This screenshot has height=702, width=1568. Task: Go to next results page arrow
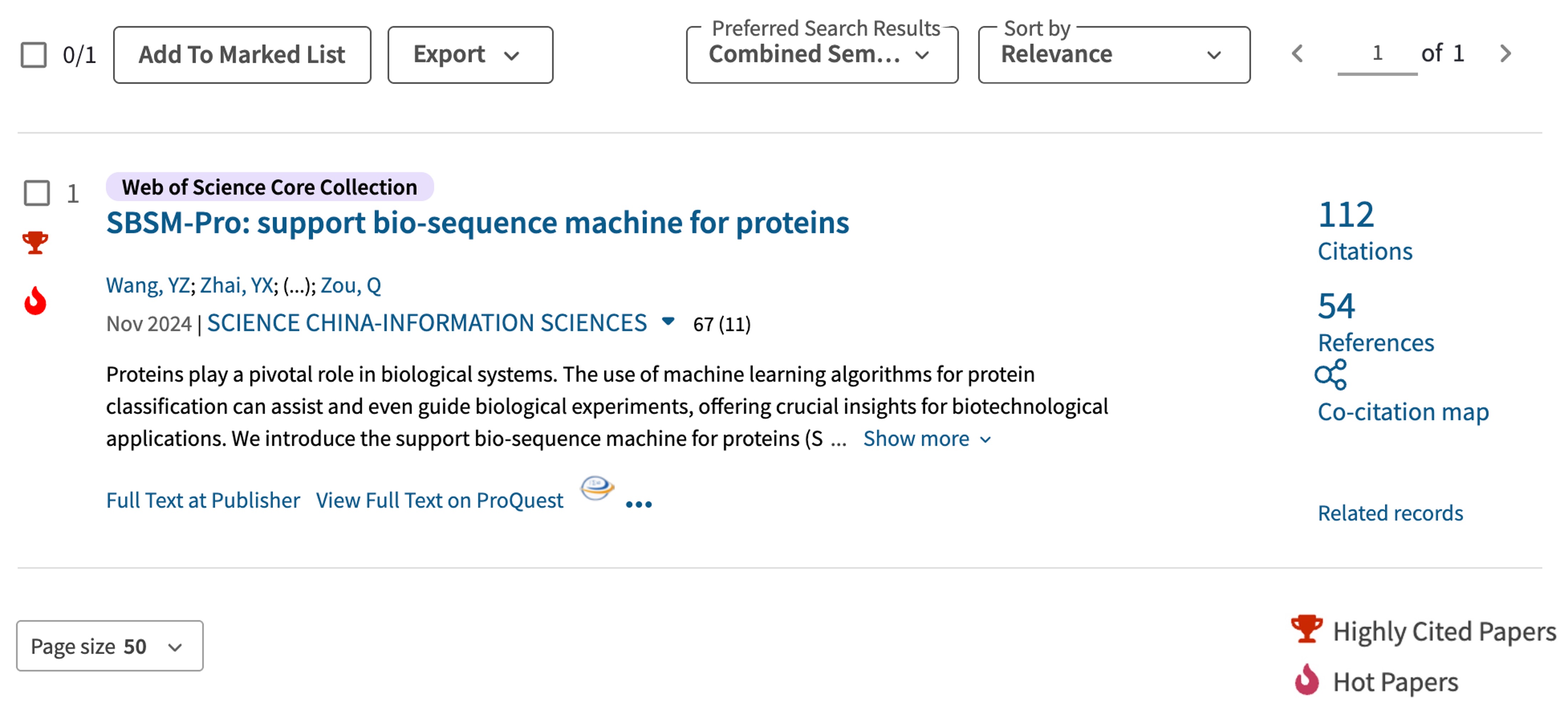(x=1505, y=53)
